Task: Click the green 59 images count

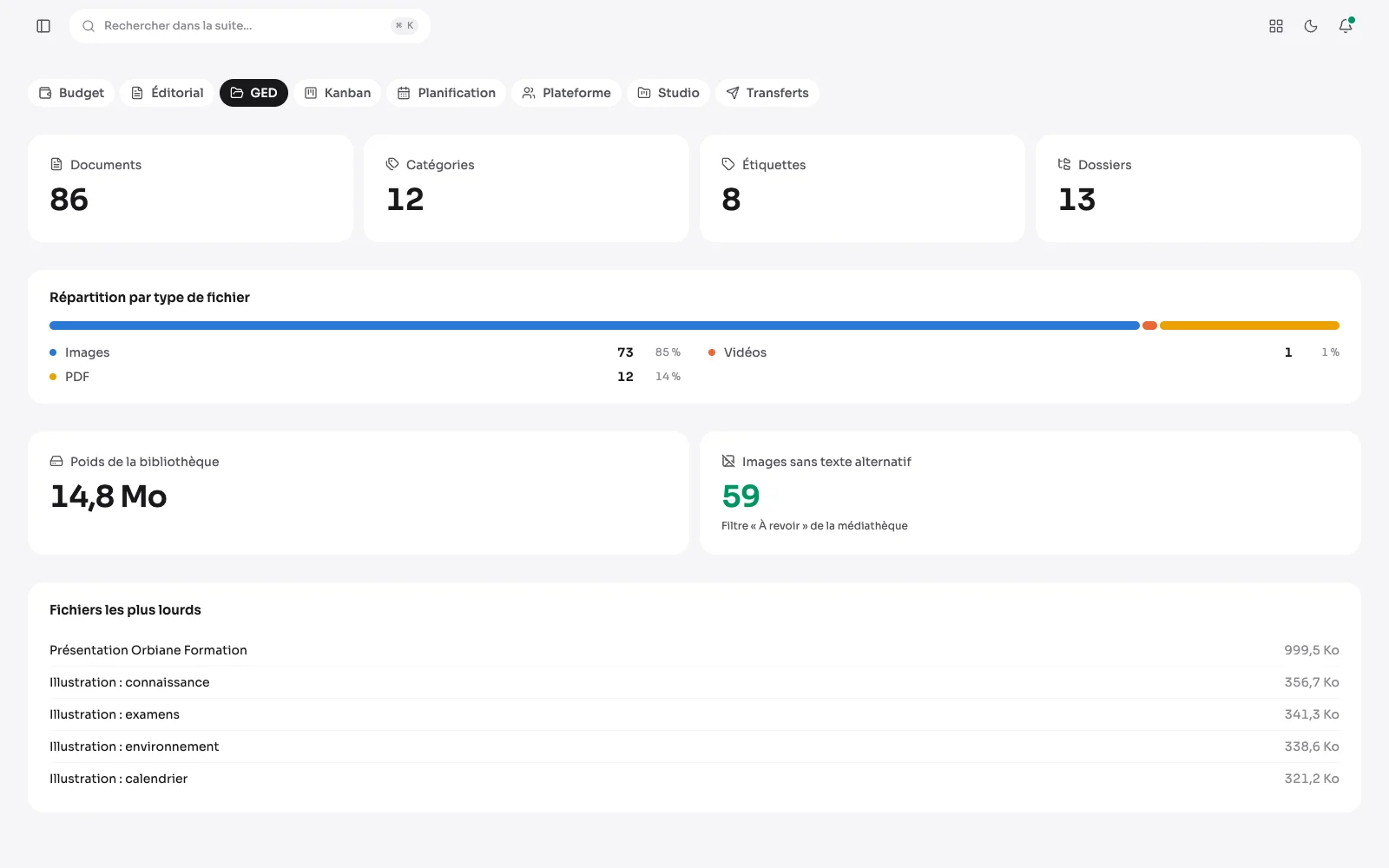Action: (741, 496)
